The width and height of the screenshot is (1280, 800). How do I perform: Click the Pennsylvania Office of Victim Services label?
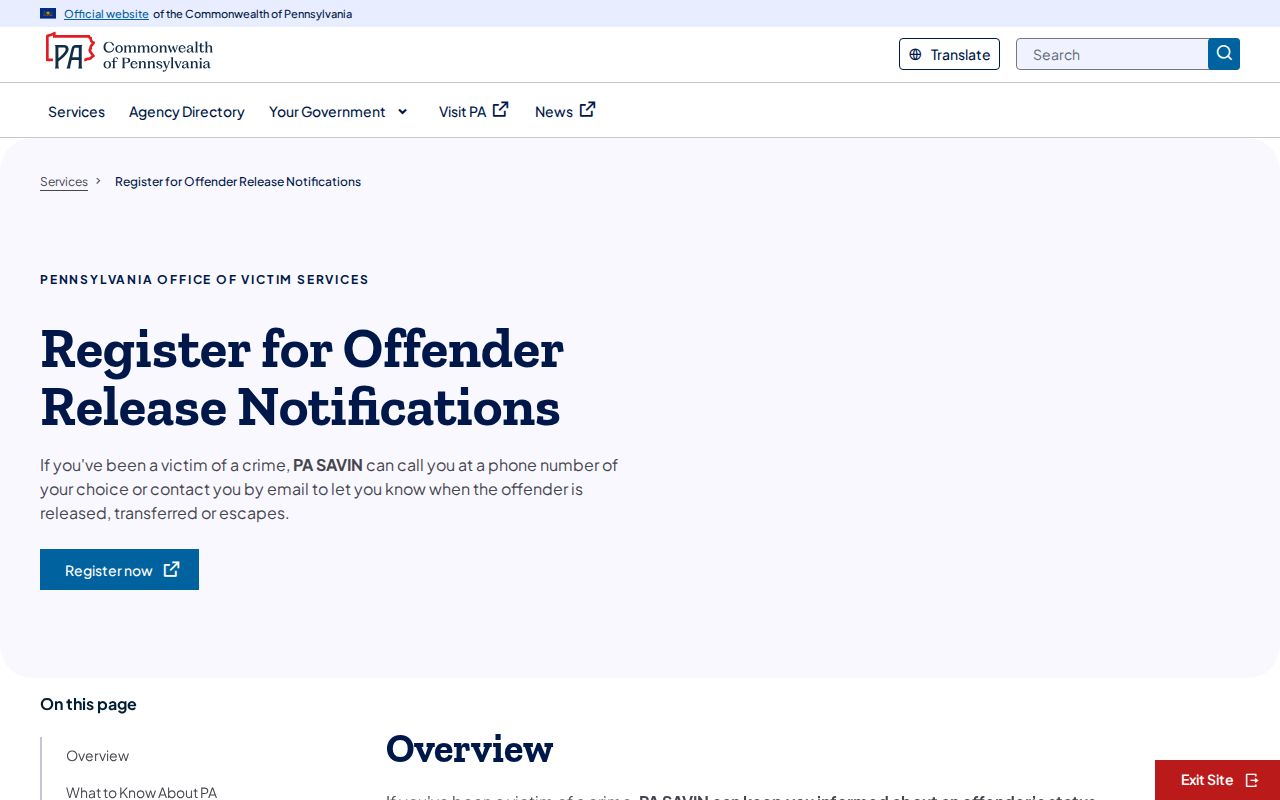coord(204,280)
